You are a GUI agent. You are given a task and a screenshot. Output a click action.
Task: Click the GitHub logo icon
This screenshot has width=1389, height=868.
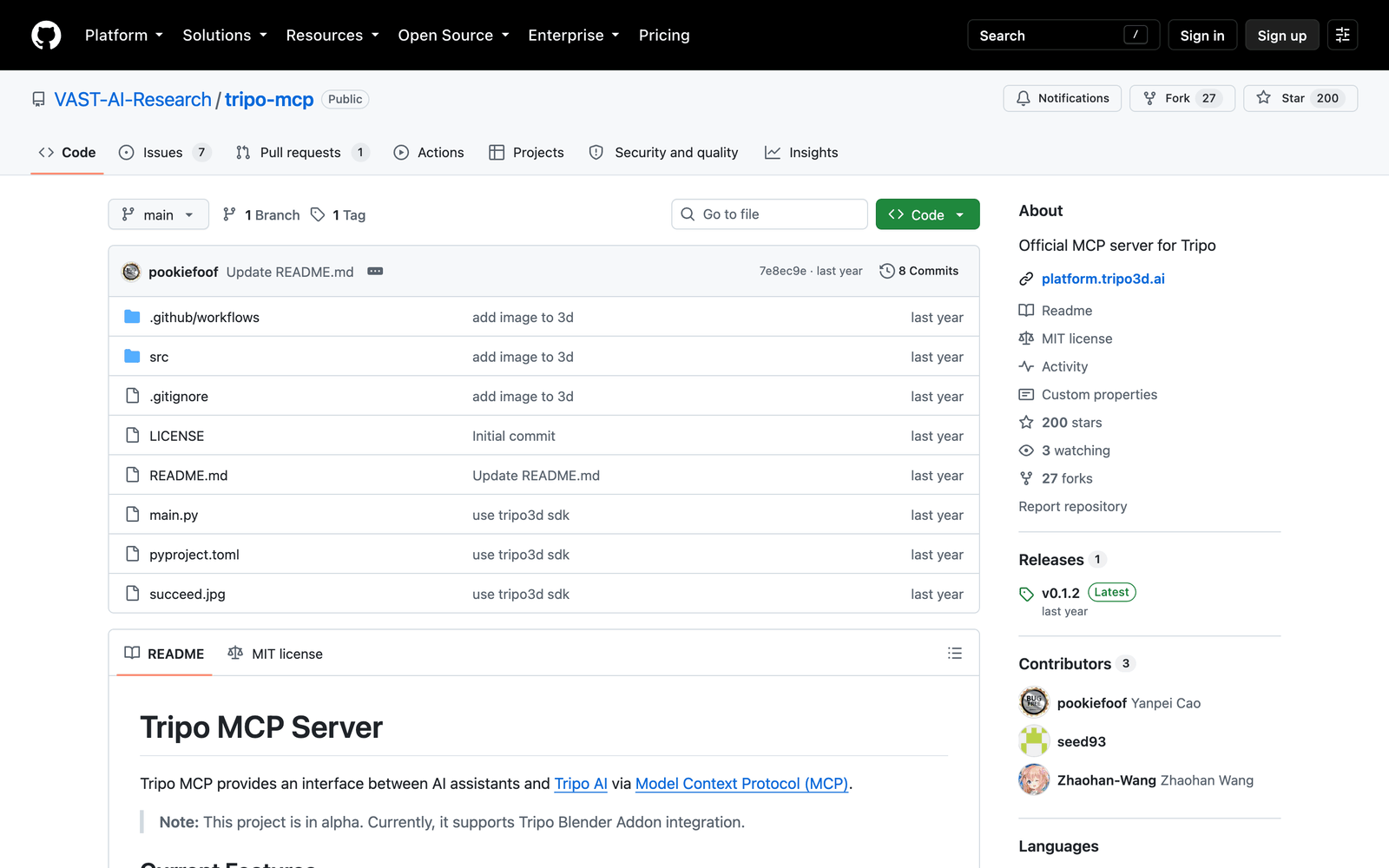[46, 36]
